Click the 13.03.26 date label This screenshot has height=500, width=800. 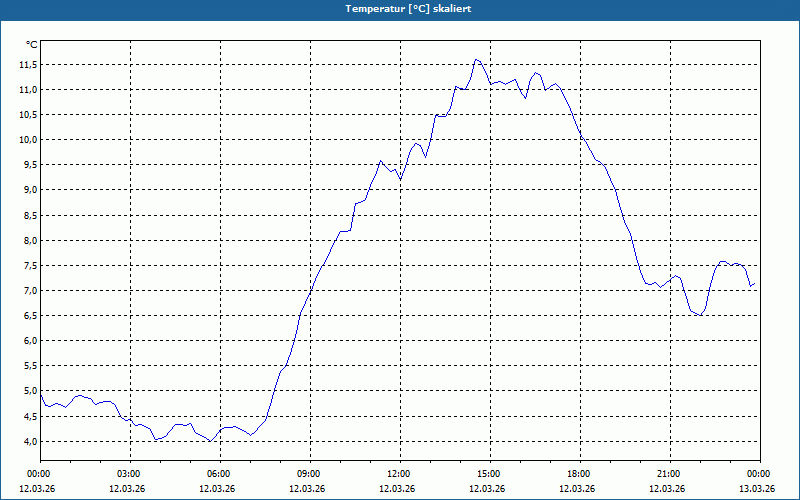coord(757,488)
